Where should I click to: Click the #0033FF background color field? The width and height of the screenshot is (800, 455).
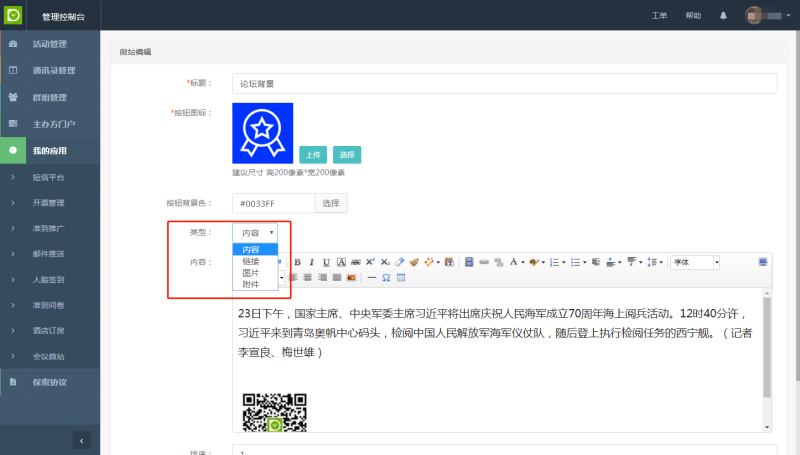273,203
